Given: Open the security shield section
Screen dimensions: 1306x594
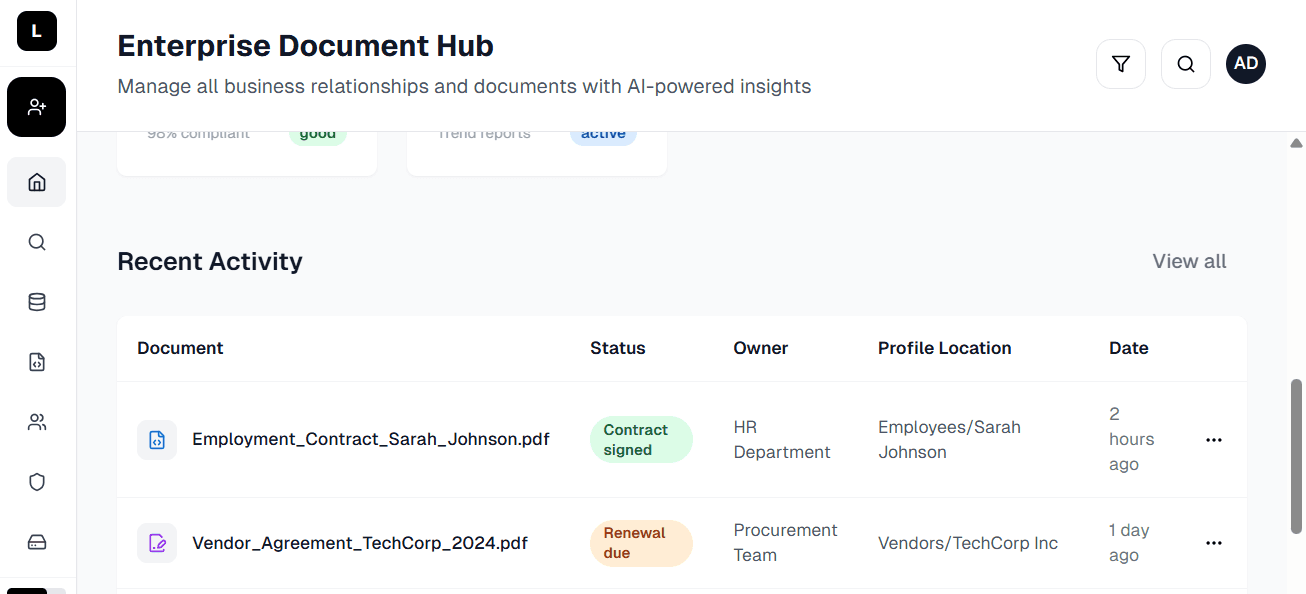Looking at the screenshot, I should point(36,481).
